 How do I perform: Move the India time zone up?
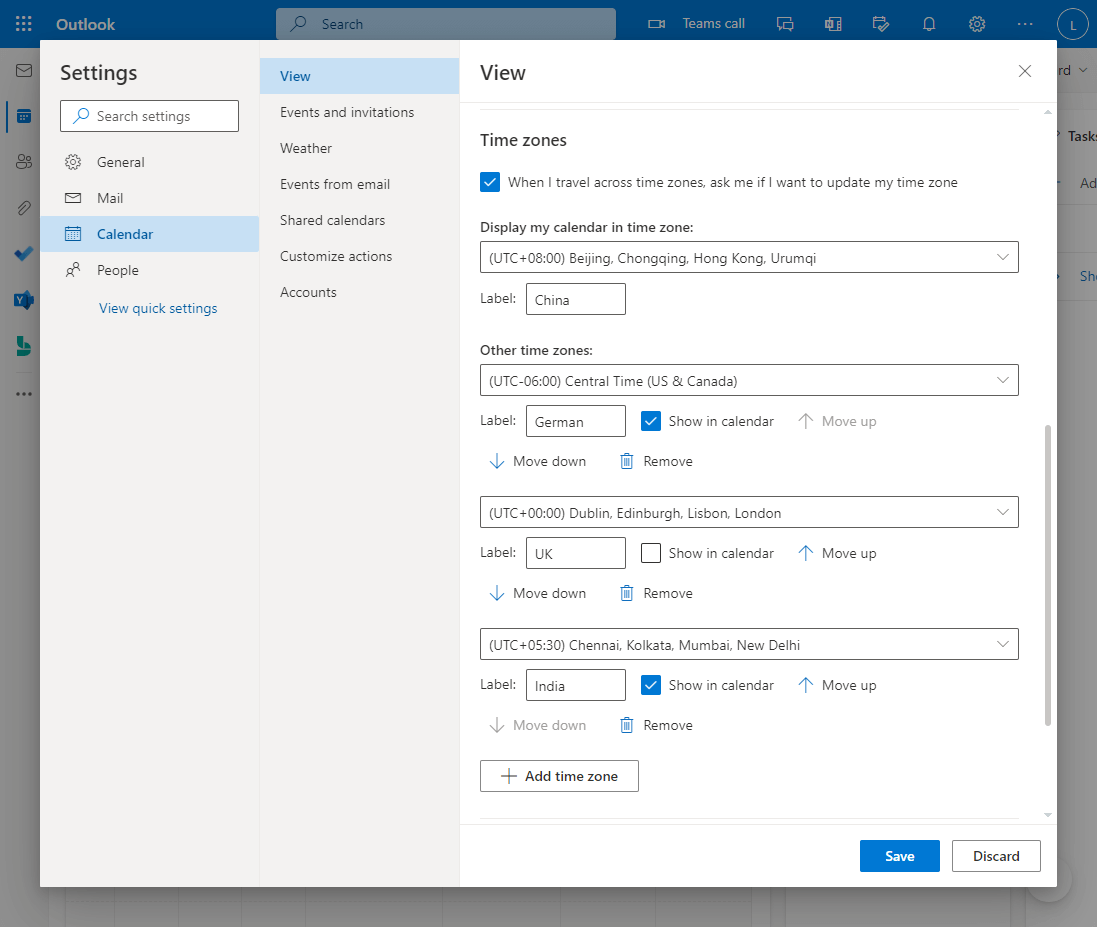coord(837,685)
